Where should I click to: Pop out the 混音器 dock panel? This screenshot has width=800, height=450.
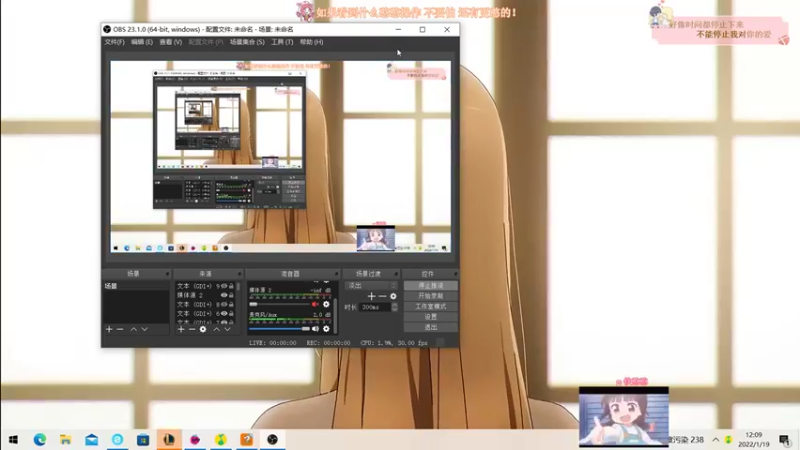pyautogui.click(x=336, y=274)
